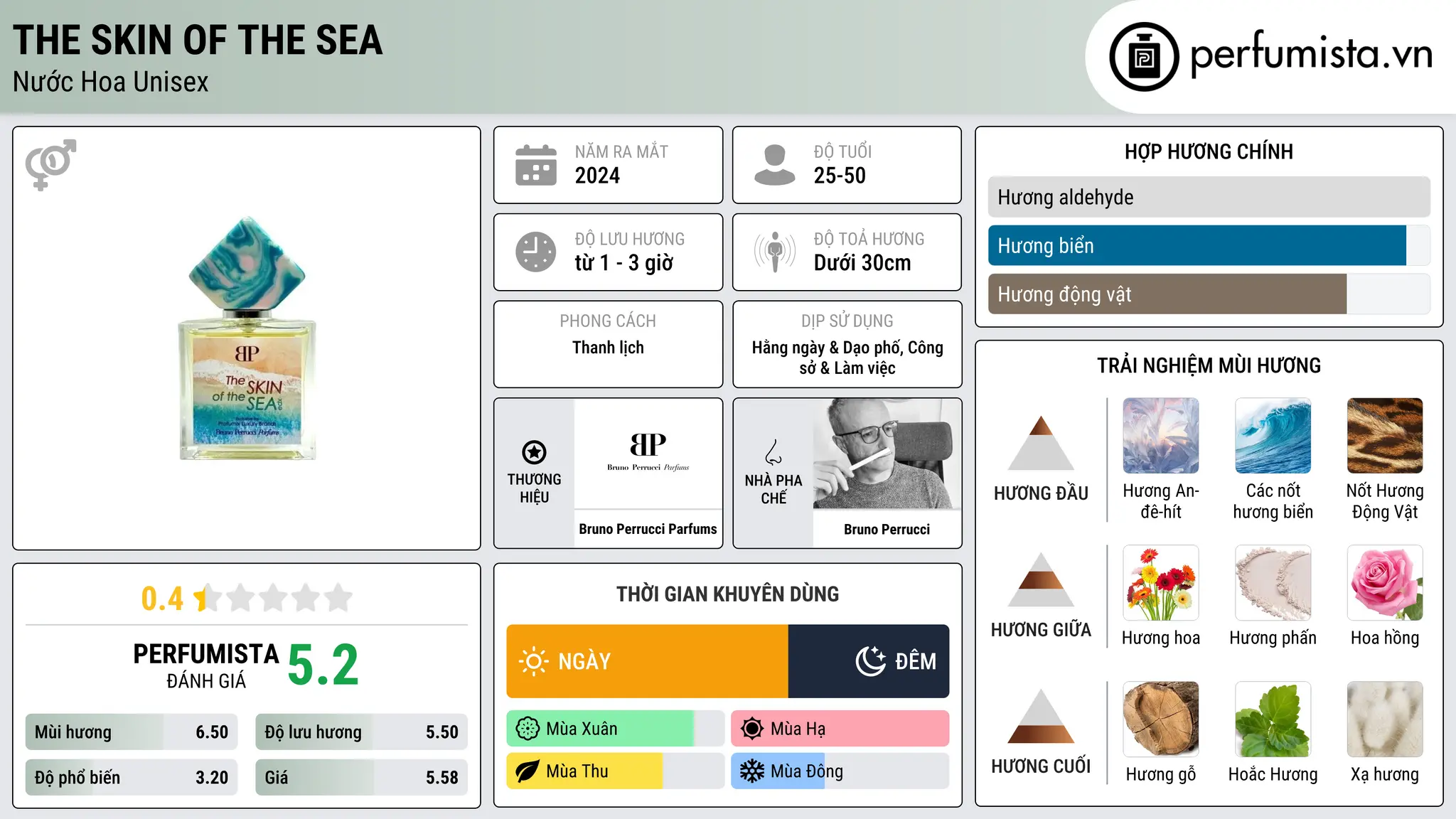Click the style value Thanh lịch
This screenshot has width=1456, height=819.
click(608, 348)
